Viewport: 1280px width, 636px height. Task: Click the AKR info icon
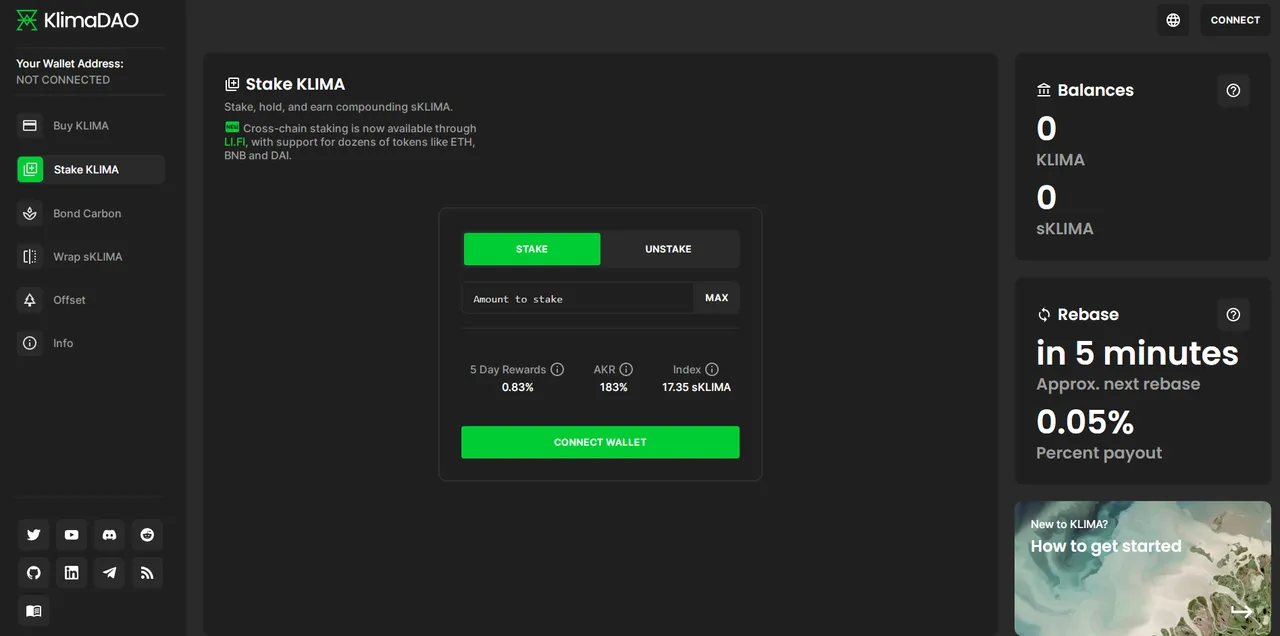click(626, 369)
